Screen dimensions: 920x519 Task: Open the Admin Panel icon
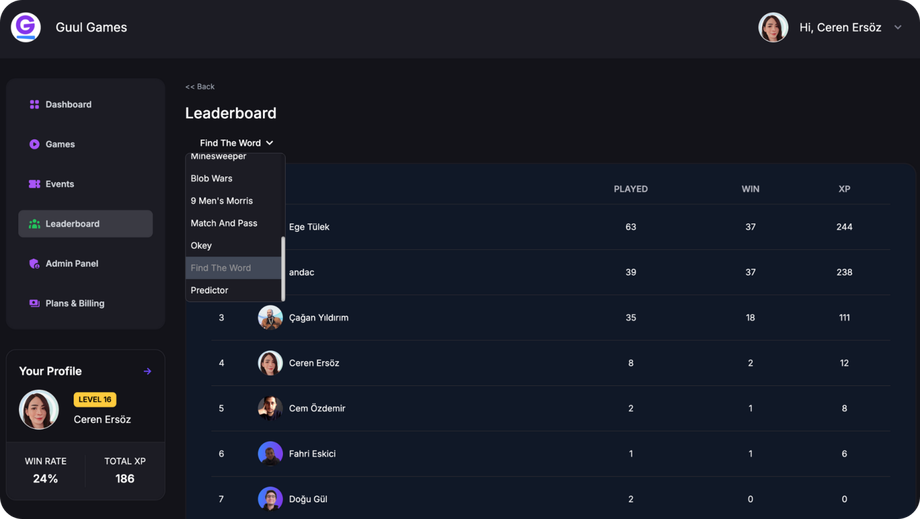click(x=34, y=264)
